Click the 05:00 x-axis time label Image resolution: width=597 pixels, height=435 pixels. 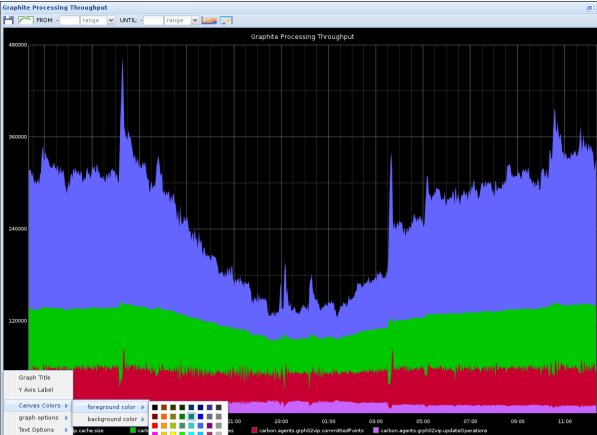coord(423,421)
